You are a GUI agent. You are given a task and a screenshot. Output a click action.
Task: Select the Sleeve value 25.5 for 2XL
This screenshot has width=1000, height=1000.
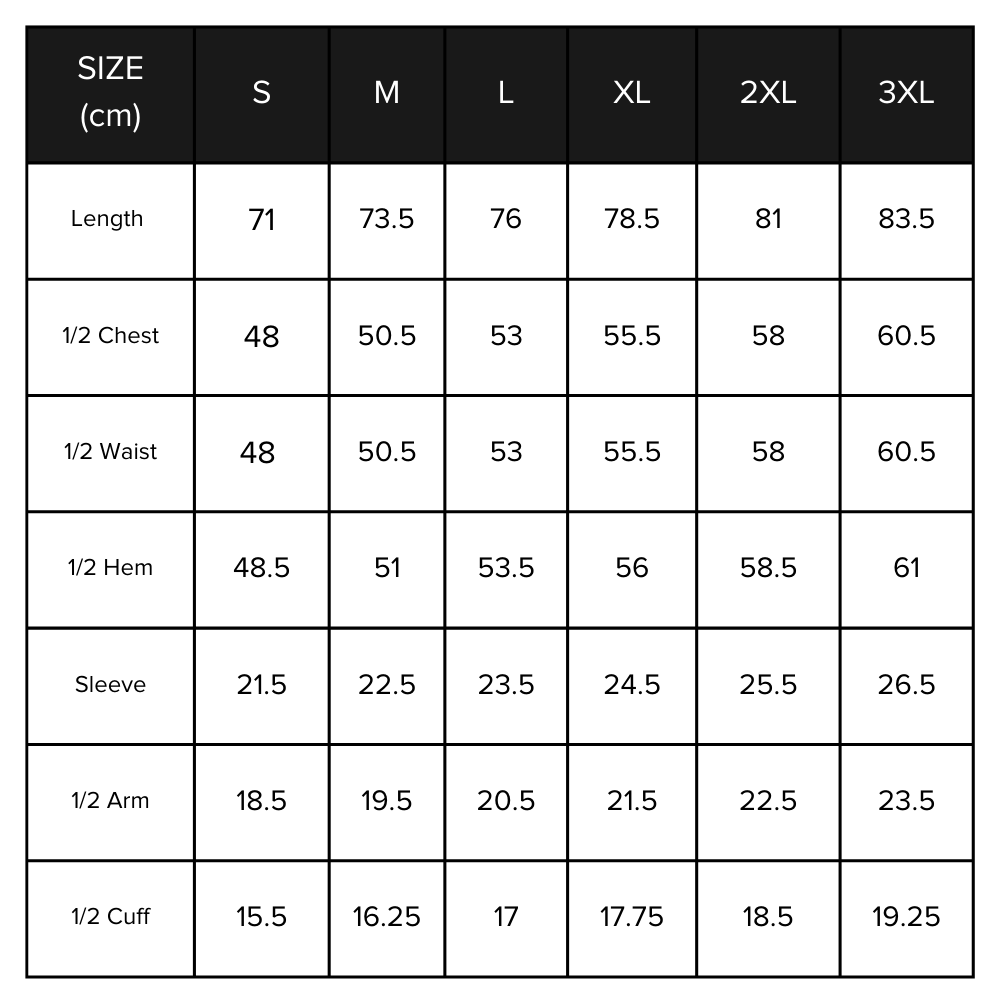(768, 685)
